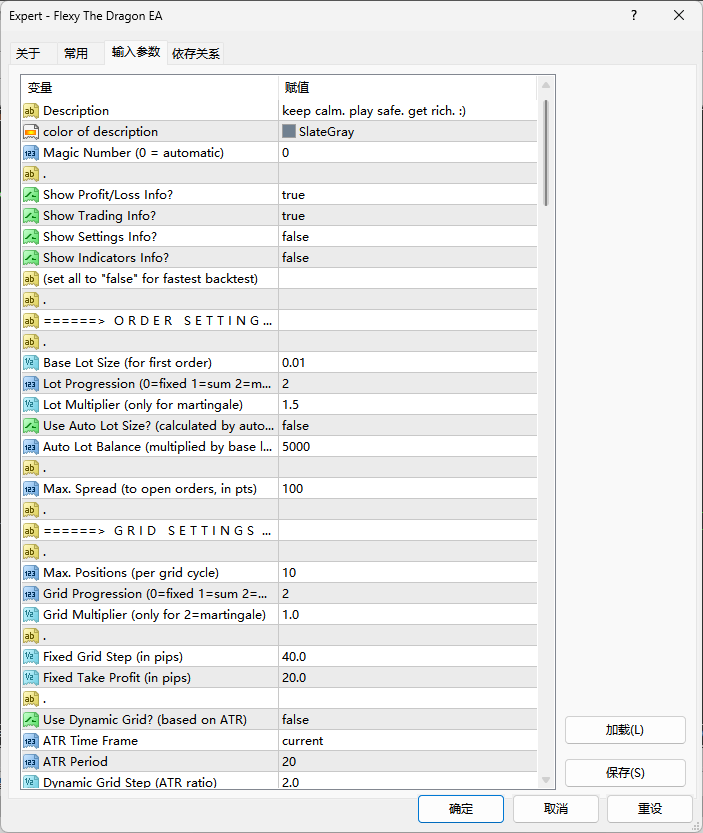The image size is (703, 833).
Task: Switch to the 常用 tab
Action: pos(75,54)
